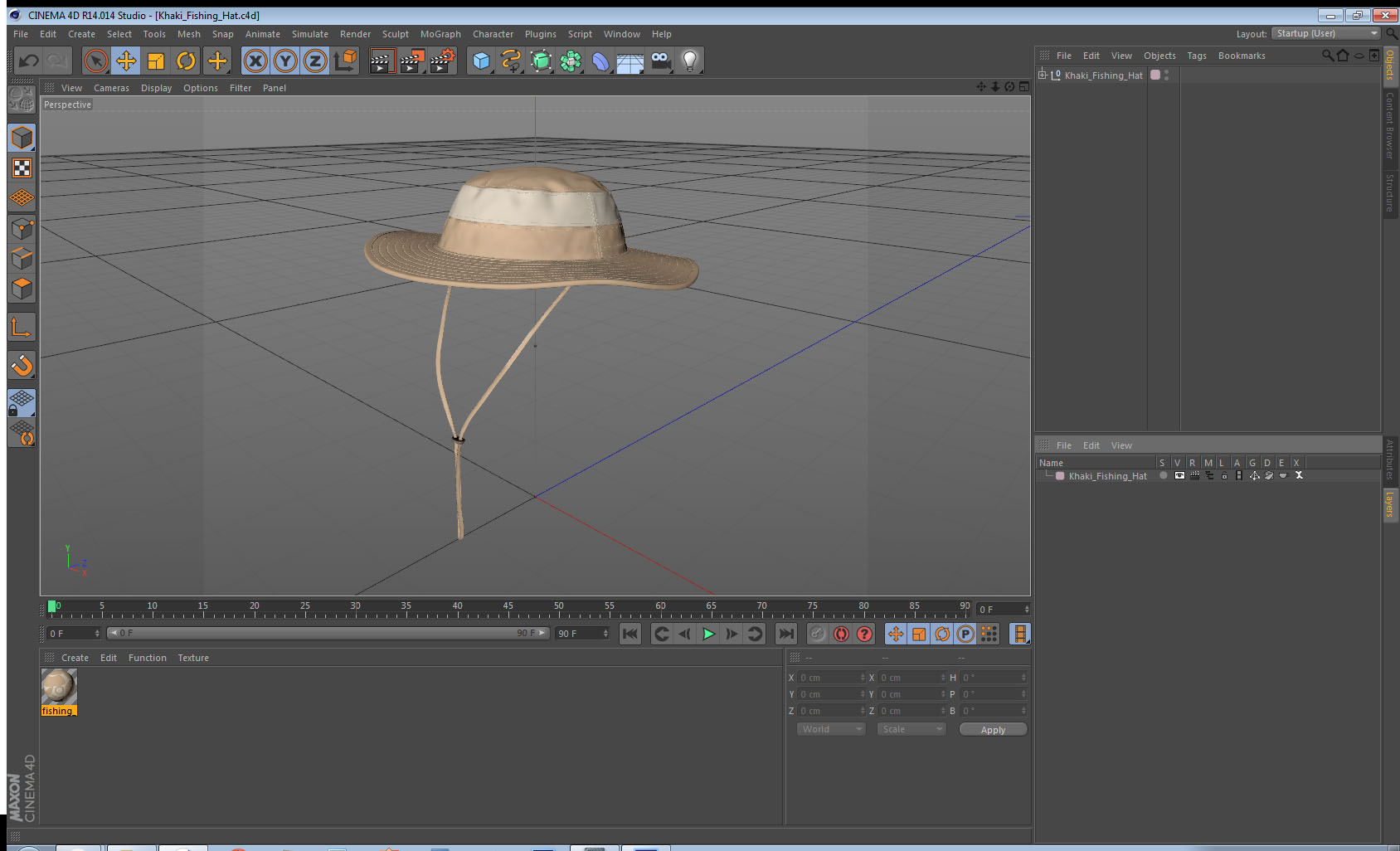
Task: Click the X position input field
Action: coord(831,678)
